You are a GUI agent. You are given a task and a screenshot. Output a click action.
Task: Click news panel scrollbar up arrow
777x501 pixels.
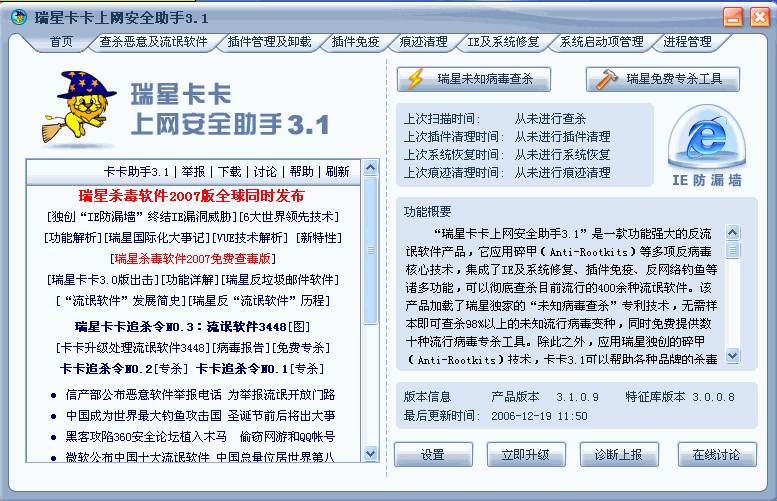370,167
